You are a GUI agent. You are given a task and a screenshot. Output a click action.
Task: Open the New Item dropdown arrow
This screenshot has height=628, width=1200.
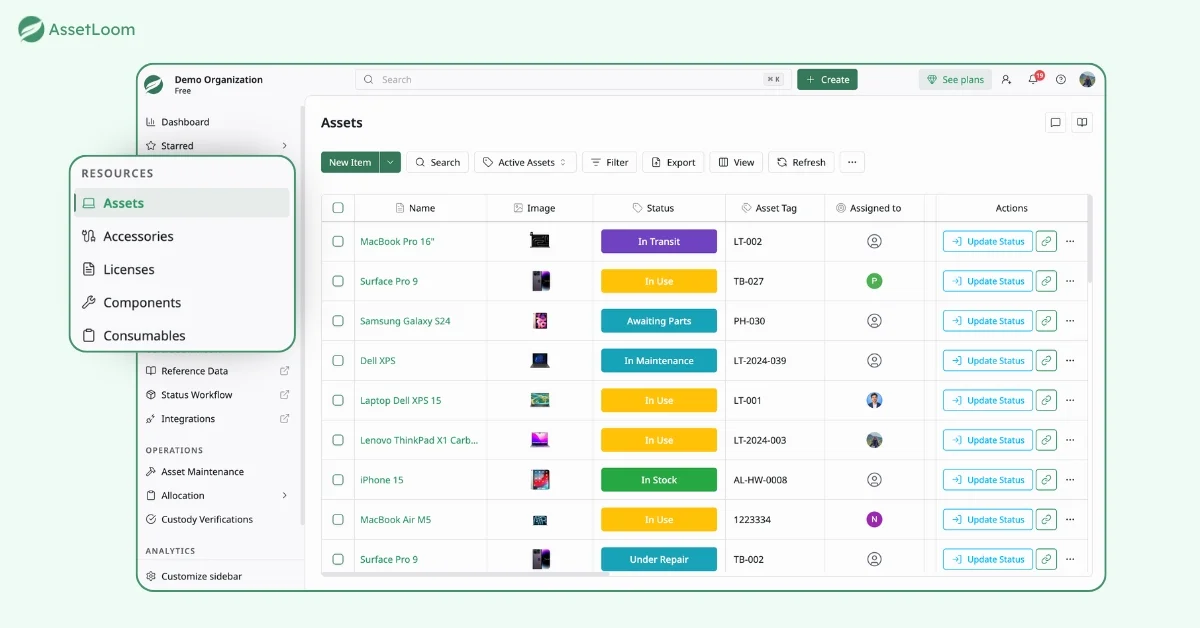coord(390,162)
